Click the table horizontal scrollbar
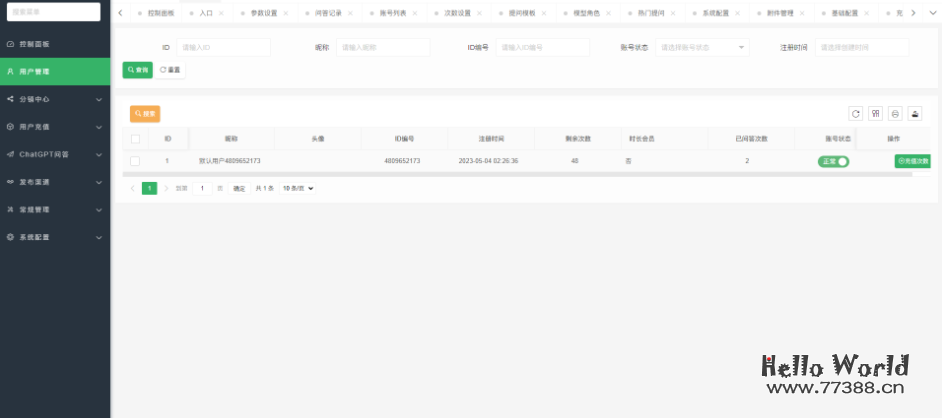Screen dimensions: 942x418 point(517,174)
